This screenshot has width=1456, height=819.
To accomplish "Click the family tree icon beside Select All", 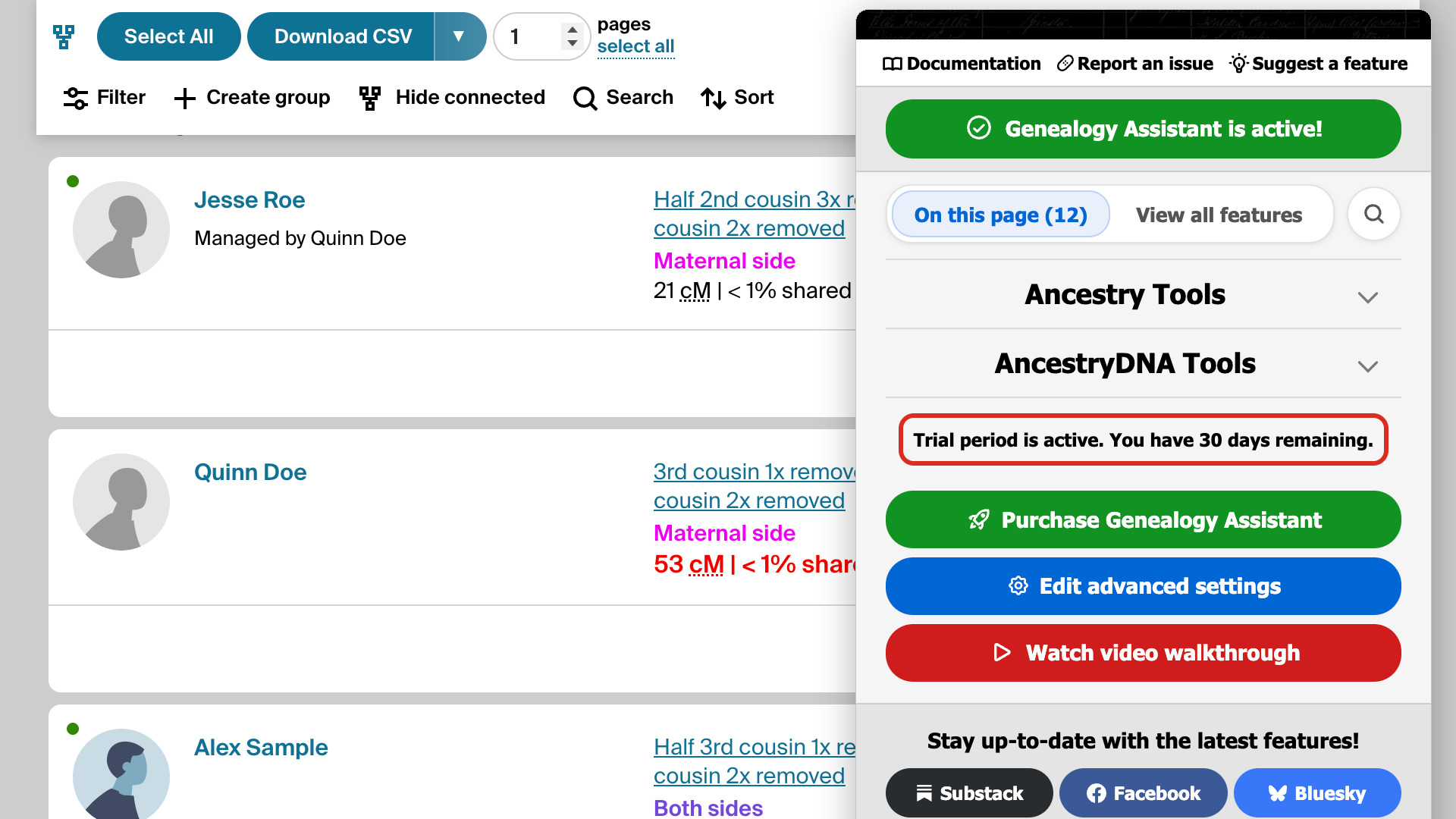I will coord(64,36).
